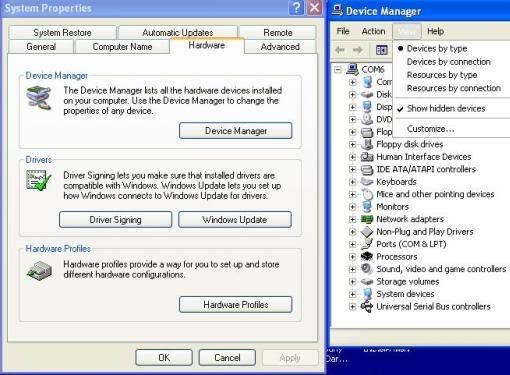
Task: Select the Monitors tree item
Action: click(x=392, y=207)
